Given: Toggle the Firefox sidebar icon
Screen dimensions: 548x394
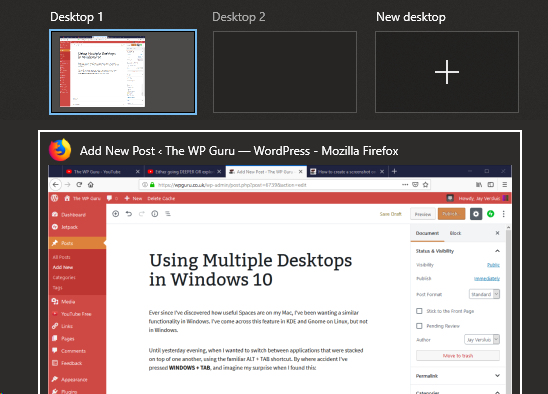Looking at the screenshot, I should click(x=491, y=185).
